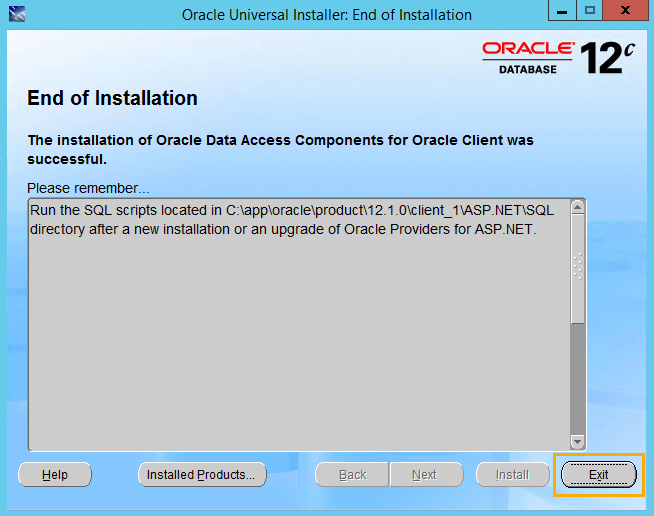Open the Help button
The width and height of the screenshot is (654, 516).
tap(55, 475)
